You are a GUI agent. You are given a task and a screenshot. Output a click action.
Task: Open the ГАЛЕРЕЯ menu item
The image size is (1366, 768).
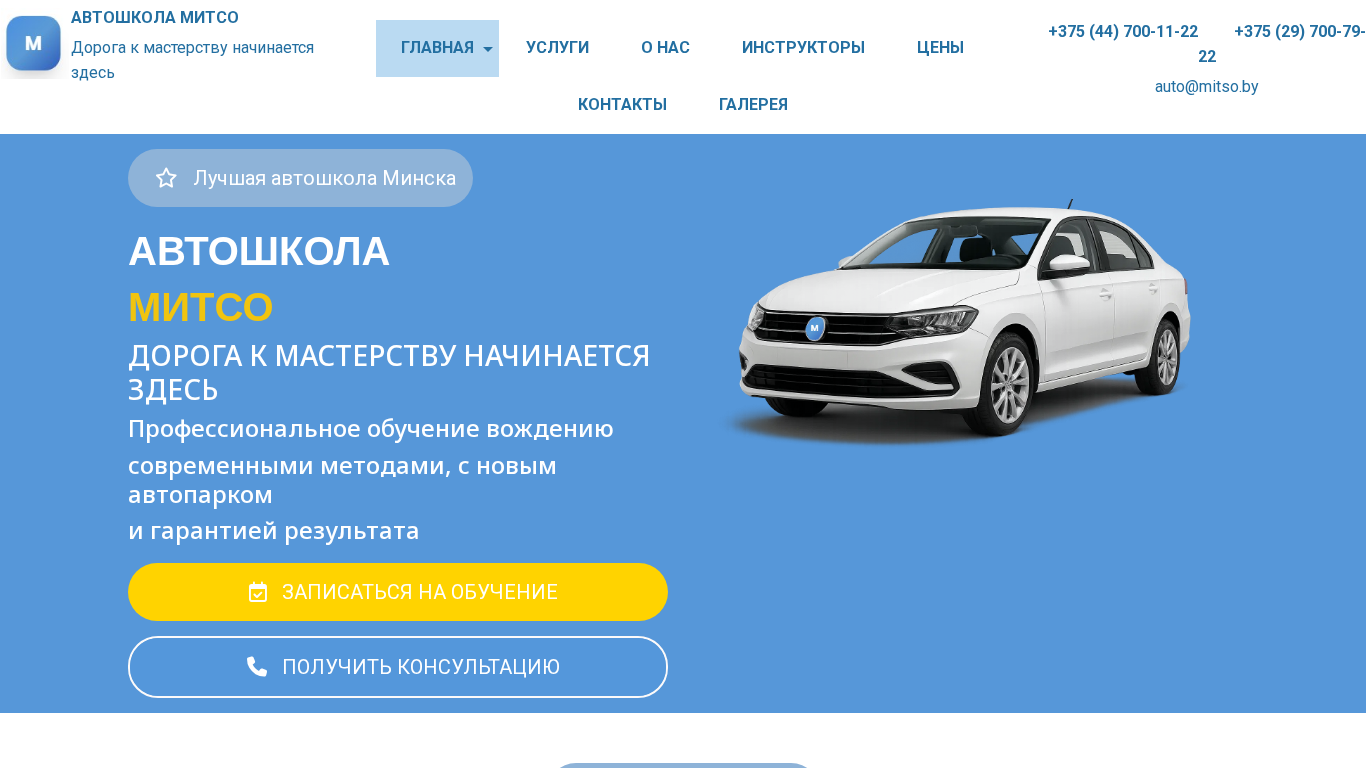click(x=753, y=105)
